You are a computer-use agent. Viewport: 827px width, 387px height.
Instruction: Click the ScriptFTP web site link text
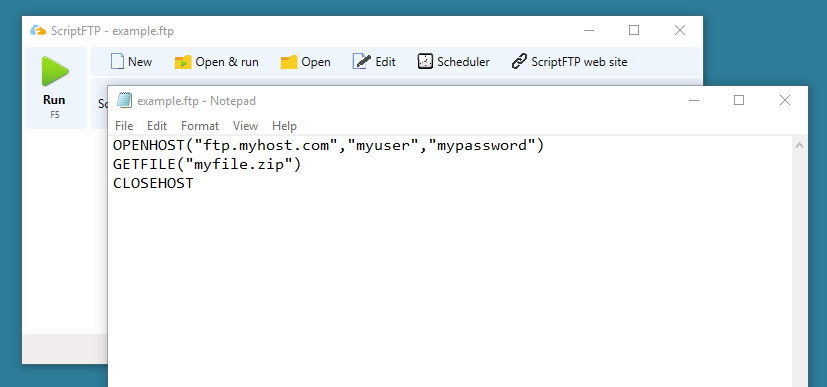pos(579,62)
